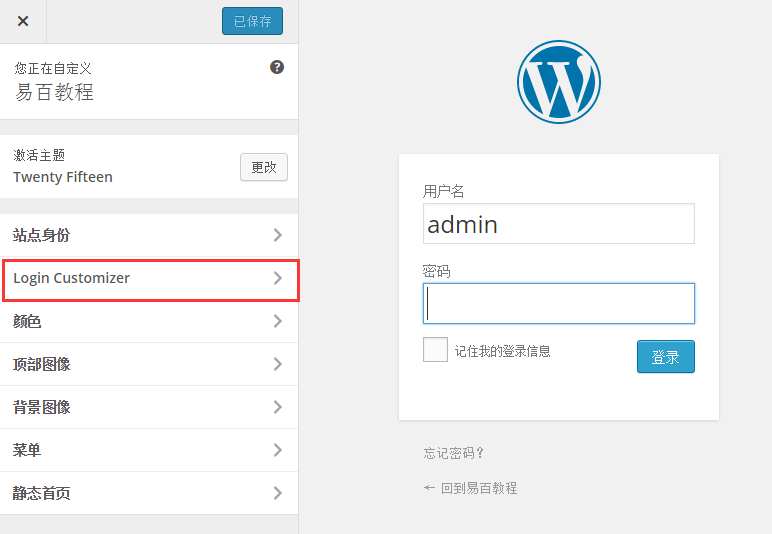The width and height of the screenshot is (772, 534).
Task: Click the help question mark icon
Action: [x=277, y=67]
